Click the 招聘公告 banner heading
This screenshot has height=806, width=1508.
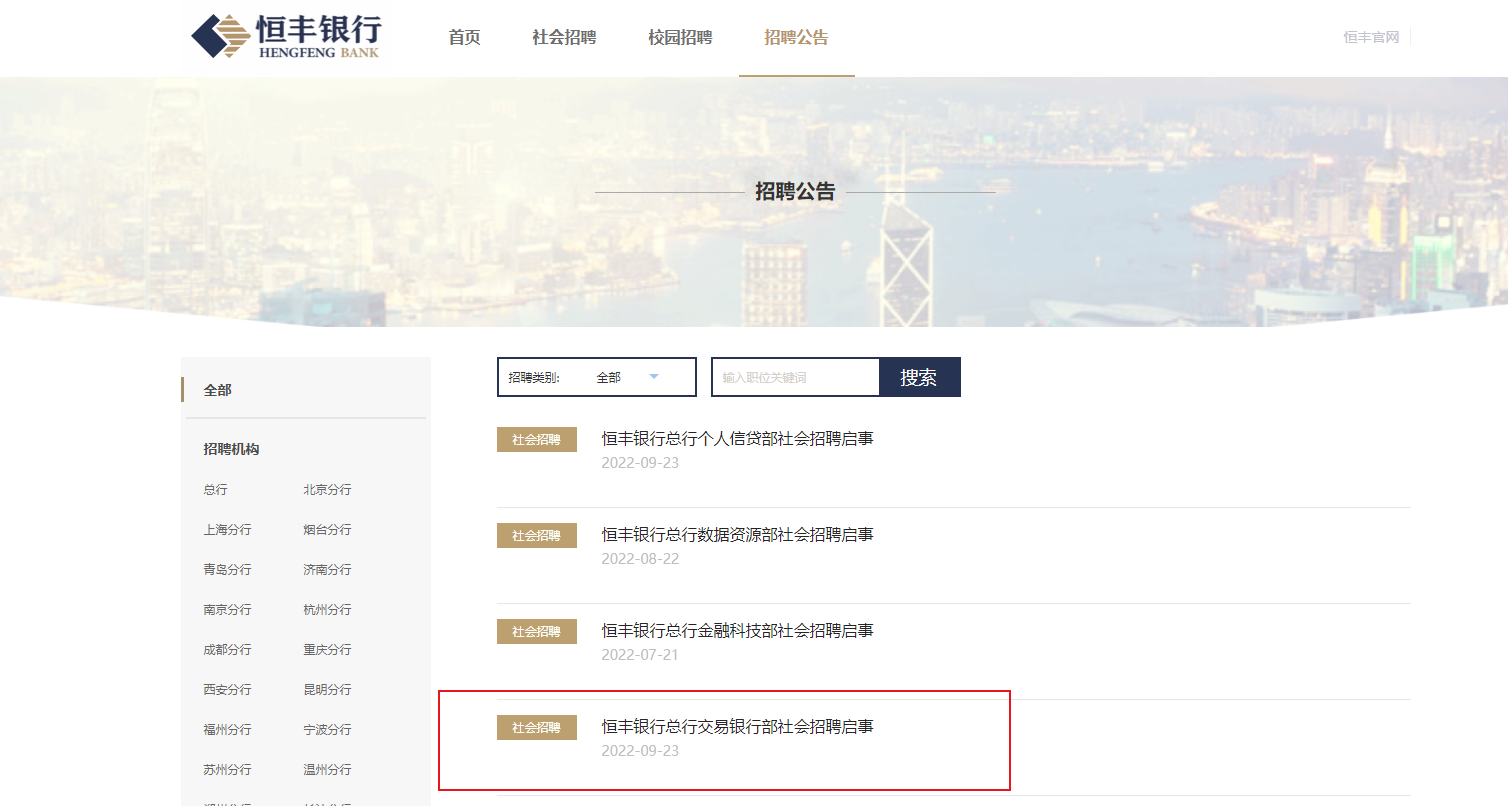(x=795, y=192)
